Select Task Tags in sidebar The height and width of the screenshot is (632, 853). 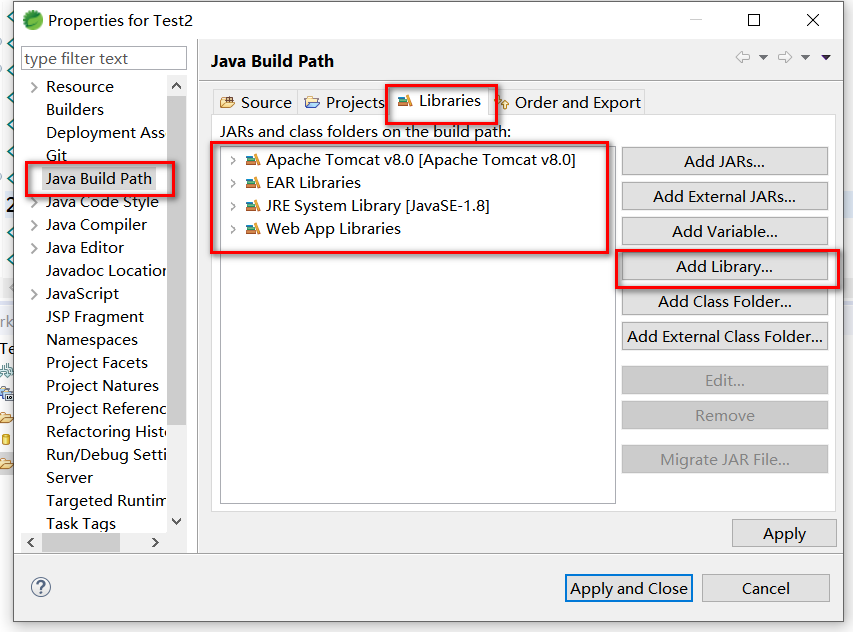[x=81, y=523]
